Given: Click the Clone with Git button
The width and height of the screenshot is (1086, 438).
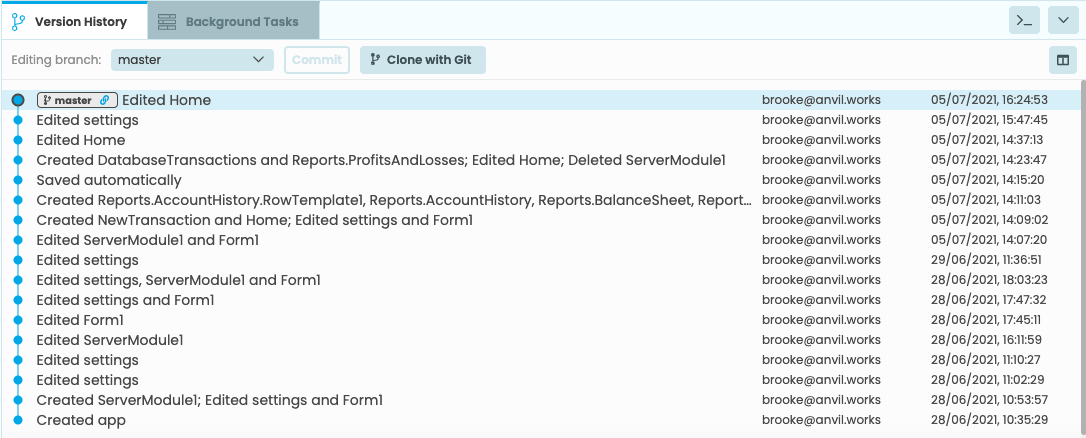Looking at the screenshot, I should click(x=422, y=60).
